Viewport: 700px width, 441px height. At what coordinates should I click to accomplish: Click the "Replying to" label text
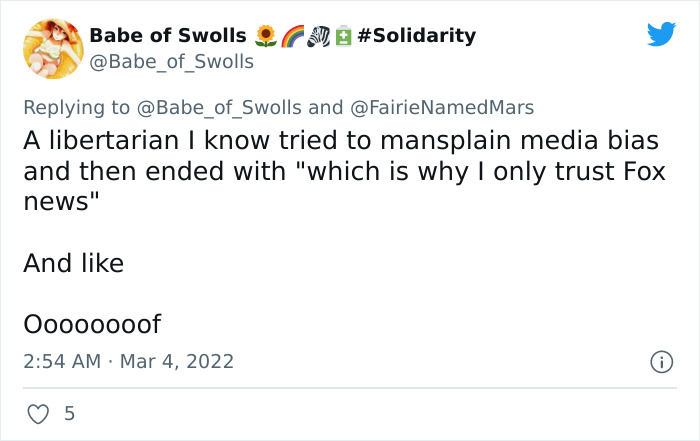click(x=76, y=108)
